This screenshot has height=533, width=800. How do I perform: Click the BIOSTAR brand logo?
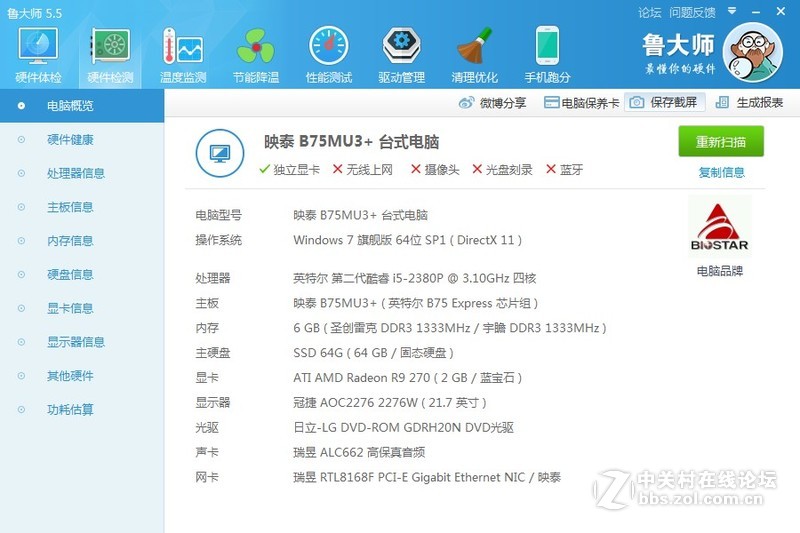[x=719, y=226]
